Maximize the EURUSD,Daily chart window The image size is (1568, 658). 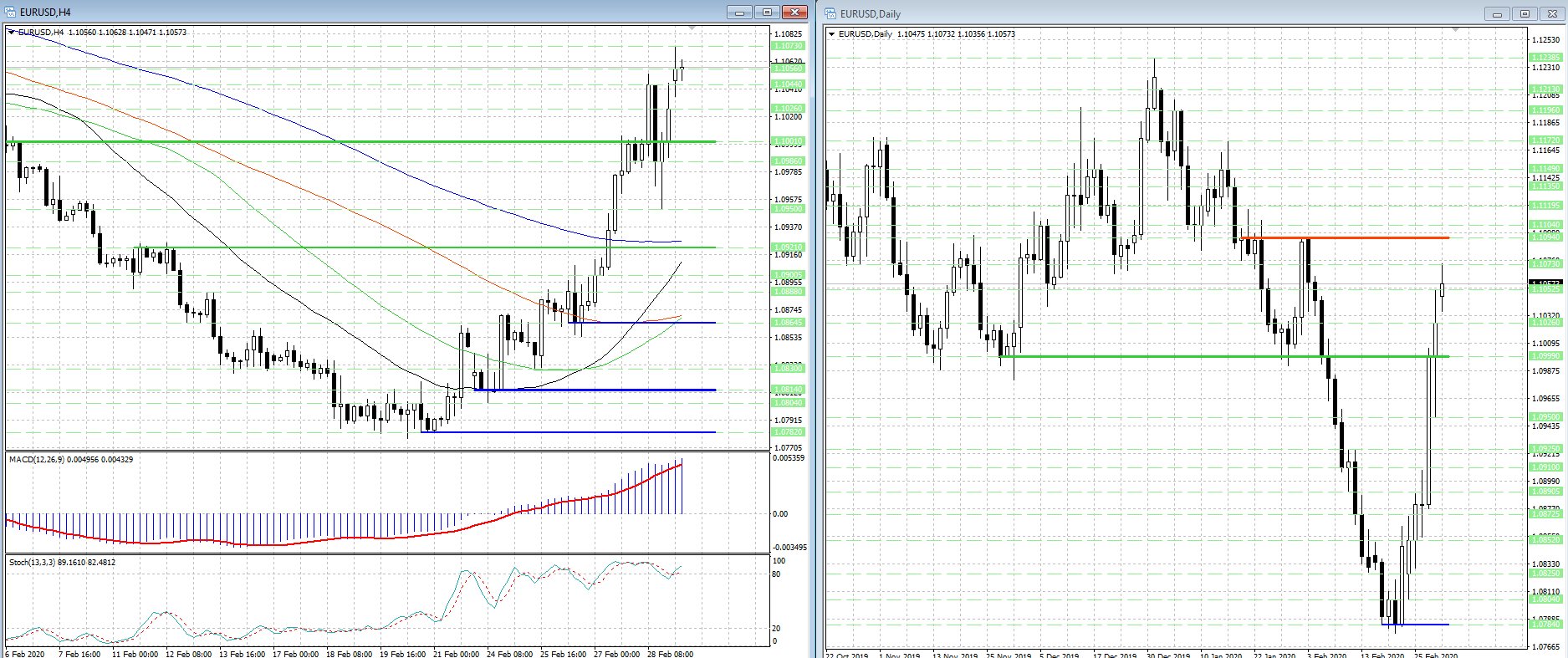click(x=1525, y=13)
